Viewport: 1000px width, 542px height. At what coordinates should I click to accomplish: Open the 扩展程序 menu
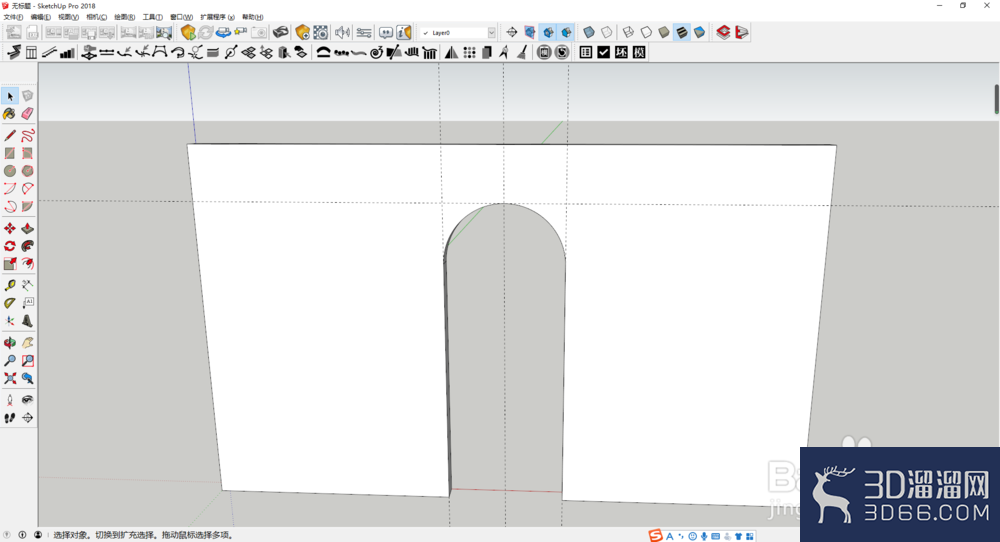217,17
